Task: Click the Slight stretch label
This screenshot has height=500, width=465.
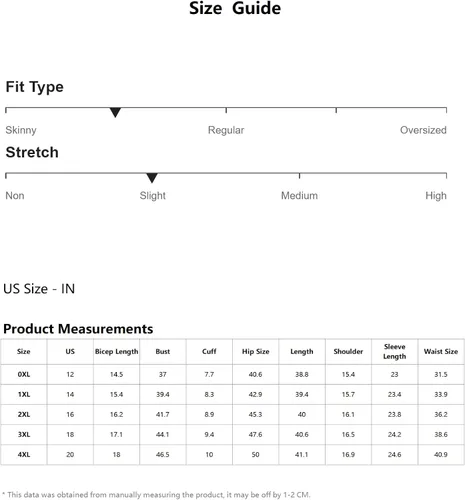Action: tap(153, 195)
